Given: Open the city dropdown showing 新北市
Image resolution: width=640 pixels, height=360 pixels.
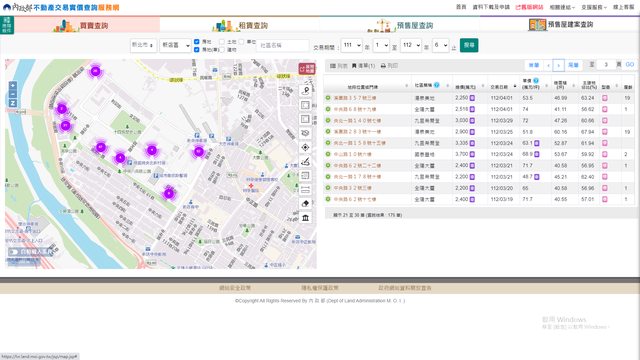Looking at the screenshot, I should click(x=143, y=45).
